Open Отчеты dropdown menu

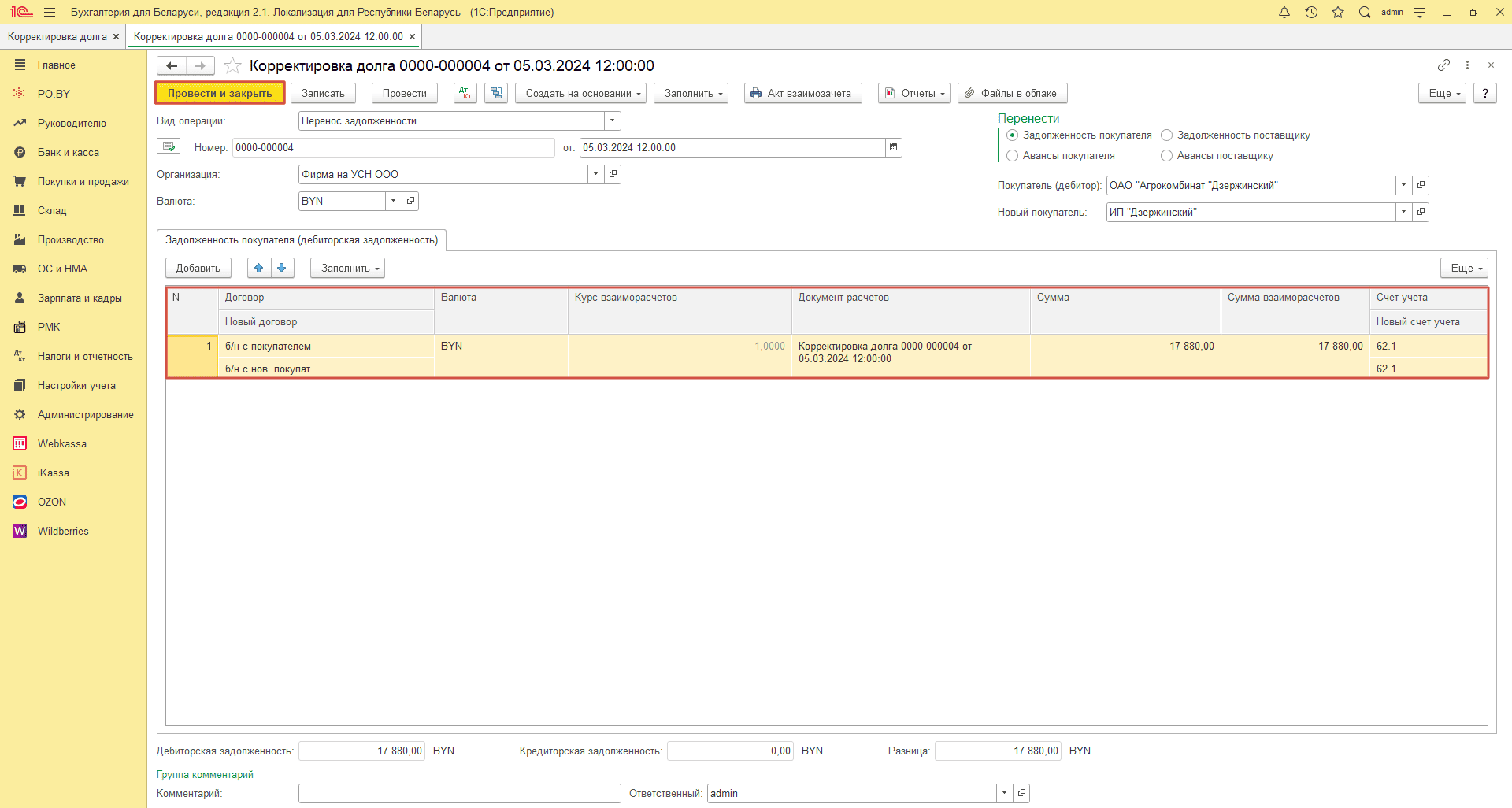914,93
